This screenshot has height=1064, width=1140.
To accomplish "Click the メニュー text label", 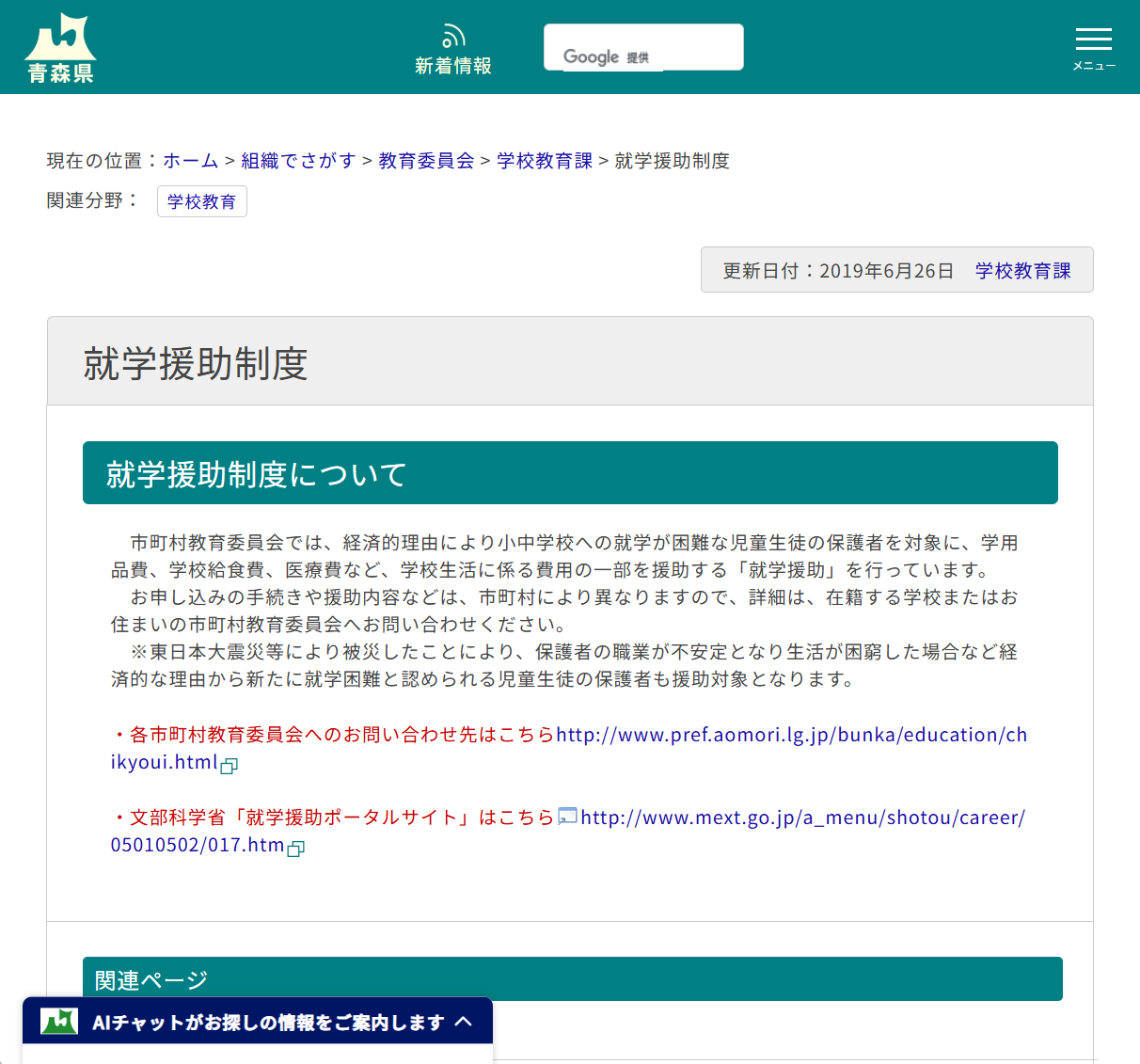I will [1093, 66].
